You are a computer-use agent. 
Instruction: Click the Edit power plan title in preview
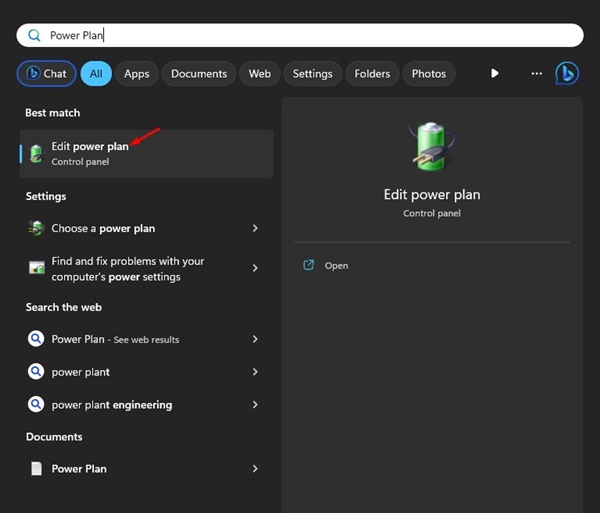pyautogui.click(x=432, y=195)
